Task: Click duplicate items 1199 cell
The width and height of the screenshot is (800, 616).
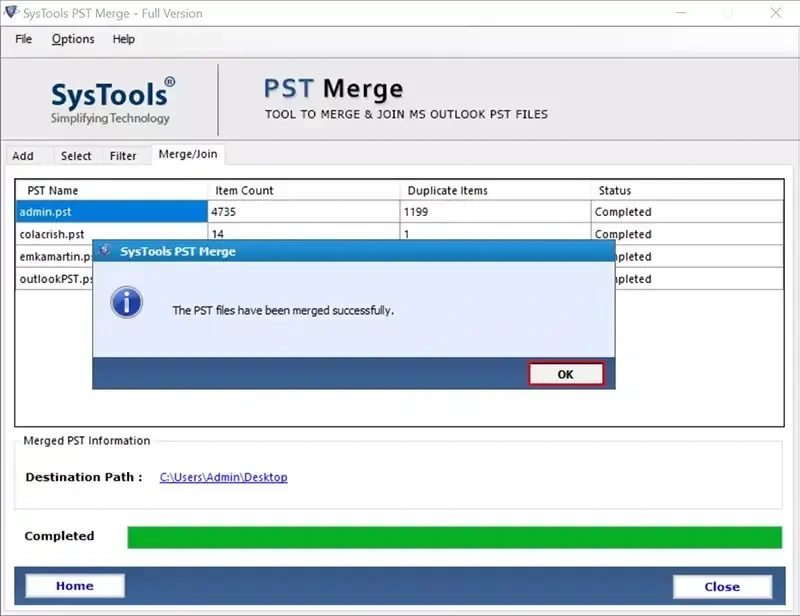Action: point(495,212)
